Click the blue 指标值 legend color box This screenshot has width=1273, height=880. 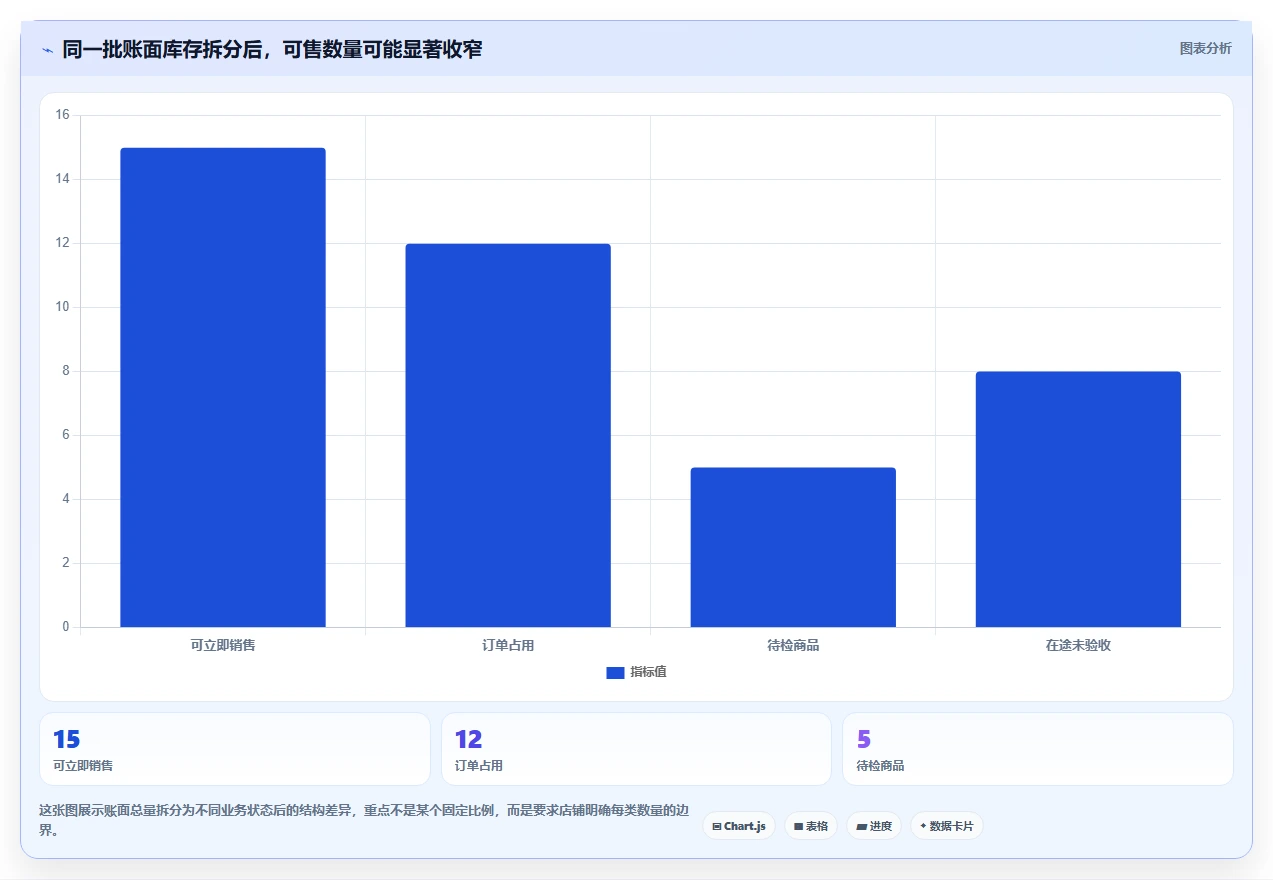tap(615, 672)
